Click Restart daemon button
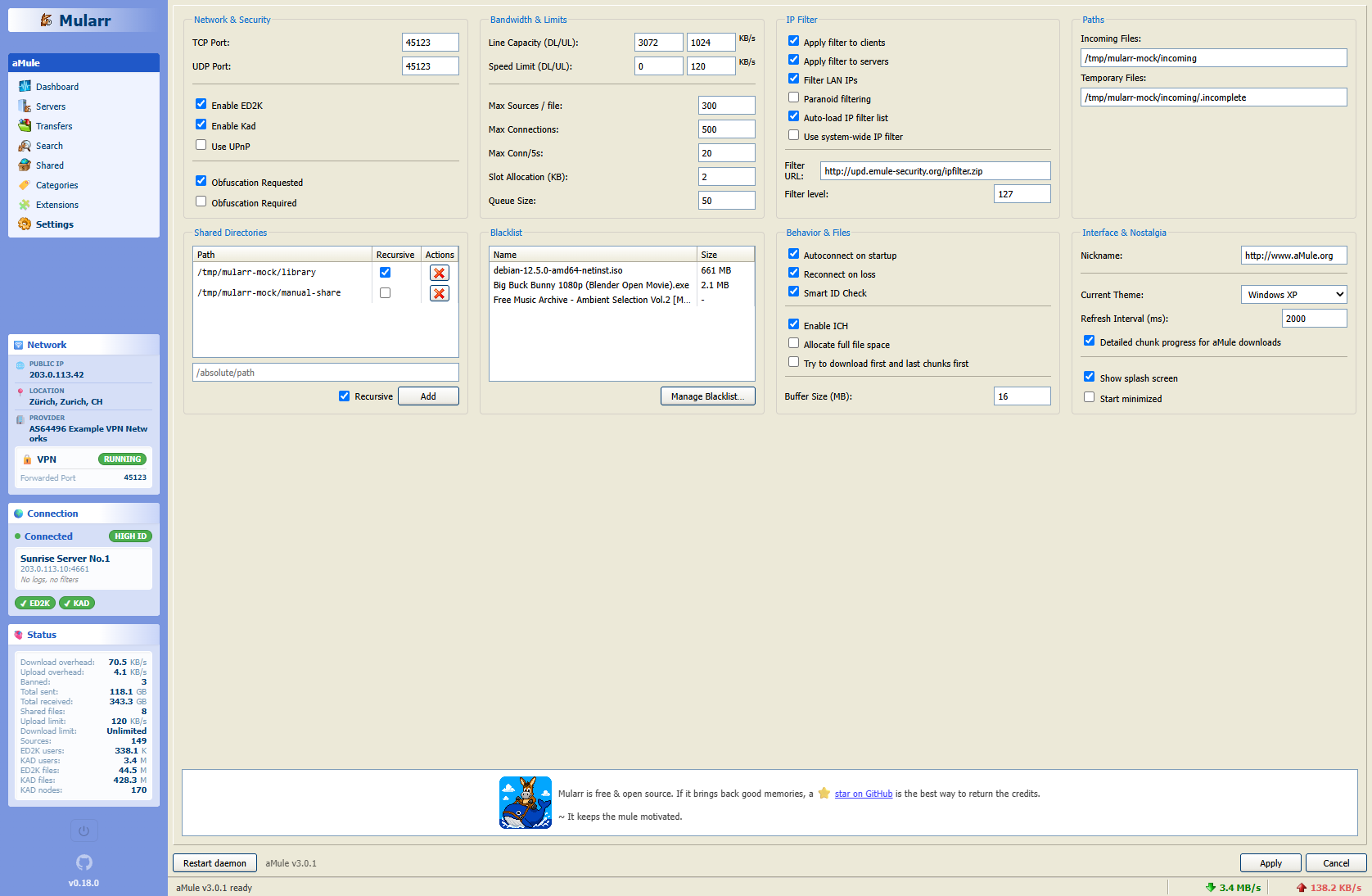 214,863
